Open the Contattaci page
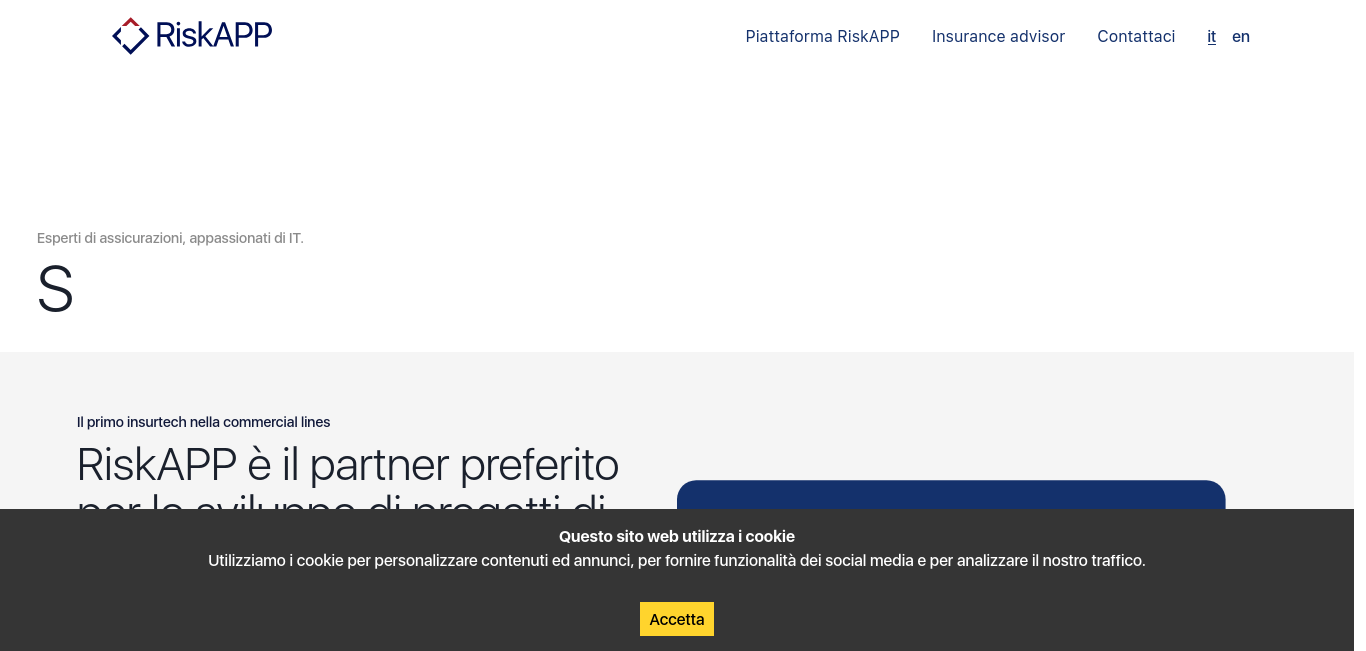 (x=1136, y=37)
